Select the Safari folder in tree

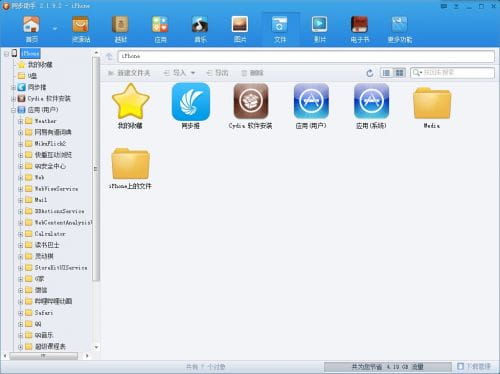point(39,313)
